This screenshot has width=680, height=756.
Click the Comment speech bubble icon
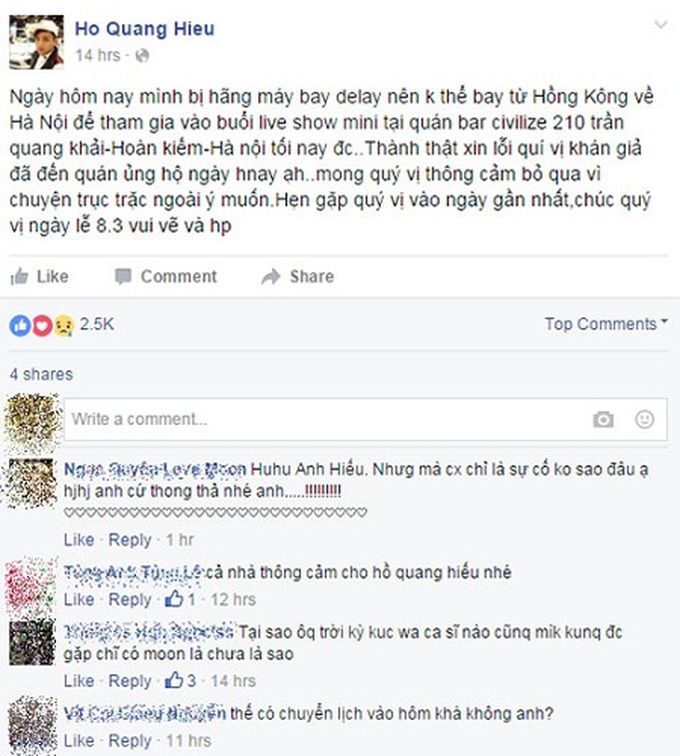[x=123, y=277]
